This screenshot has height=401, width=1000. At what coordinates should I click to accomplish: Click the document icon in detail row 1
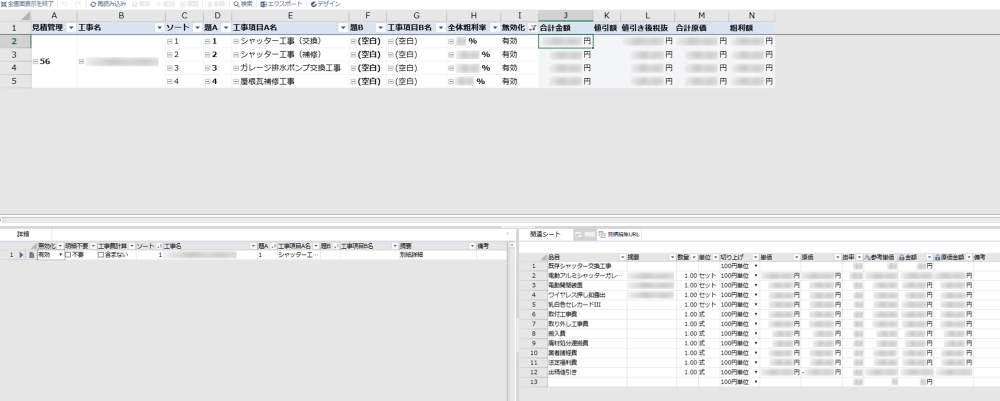pos(31,254)
